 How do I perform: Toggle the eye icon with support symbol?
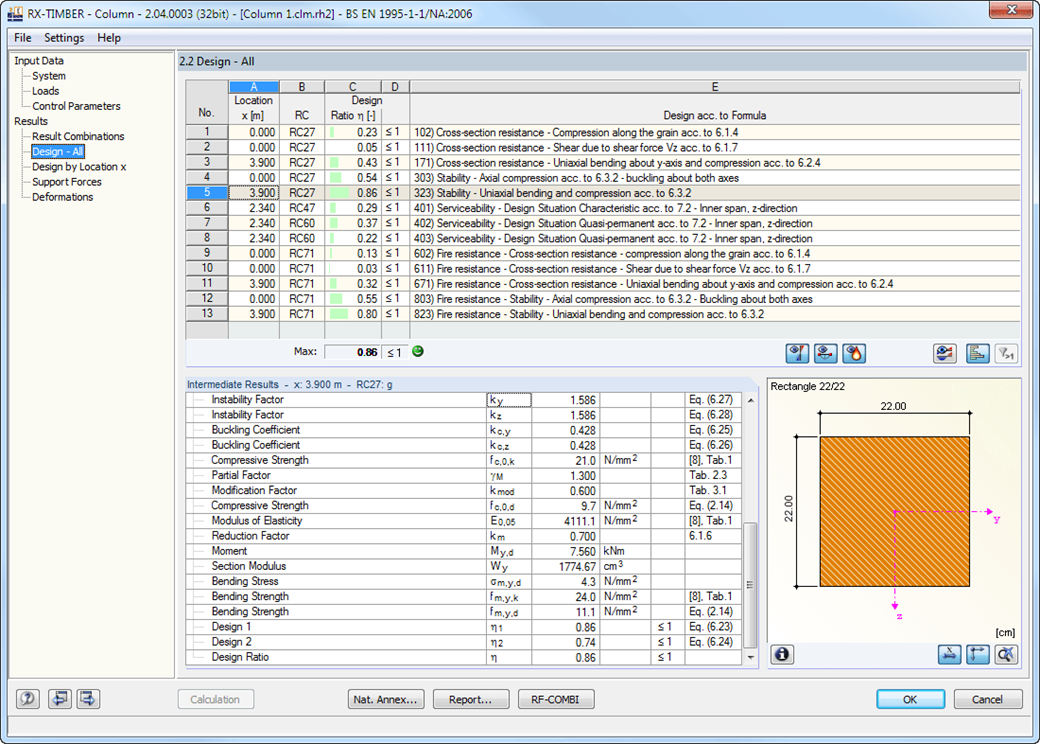click(826, 352)
